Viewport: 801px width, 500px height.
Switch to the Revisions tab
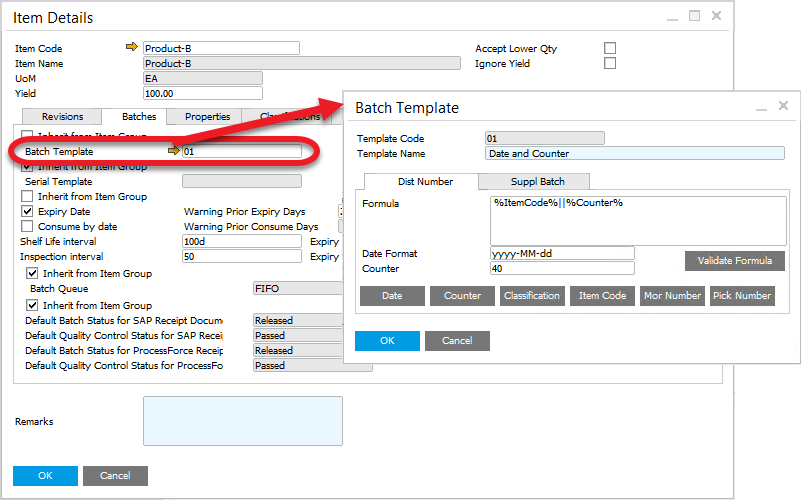[x=62, y=116]
